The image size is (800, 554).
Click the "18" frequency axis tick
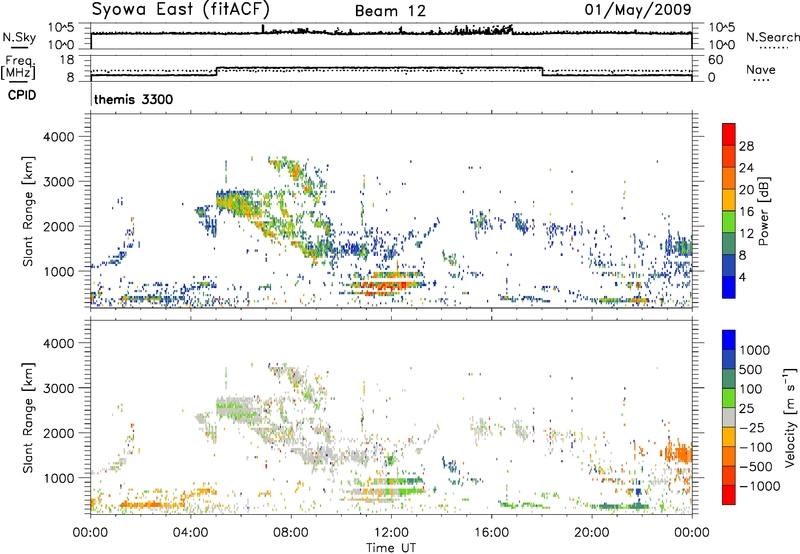(x=68, y=60)
